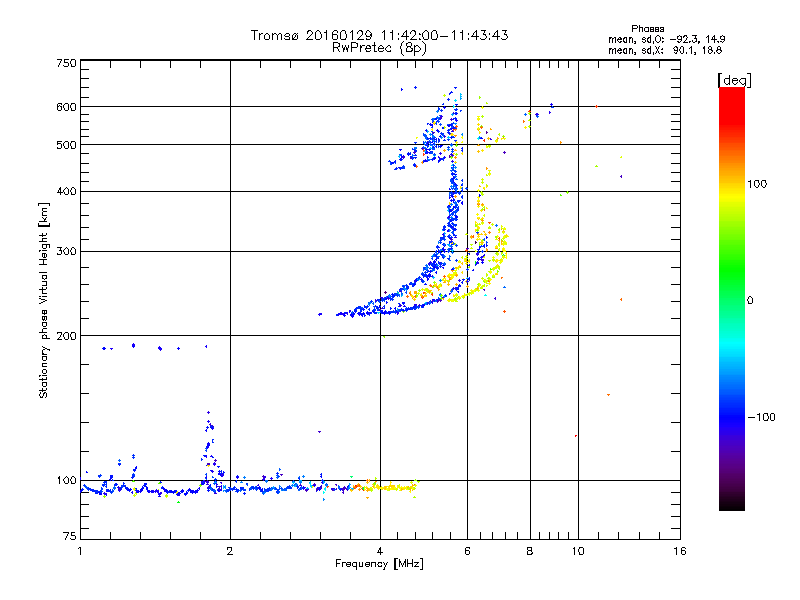Click the yellow E-layer trace near 4.3 MHz
Screen dimensions: 800x600
(x=390, y=487)
